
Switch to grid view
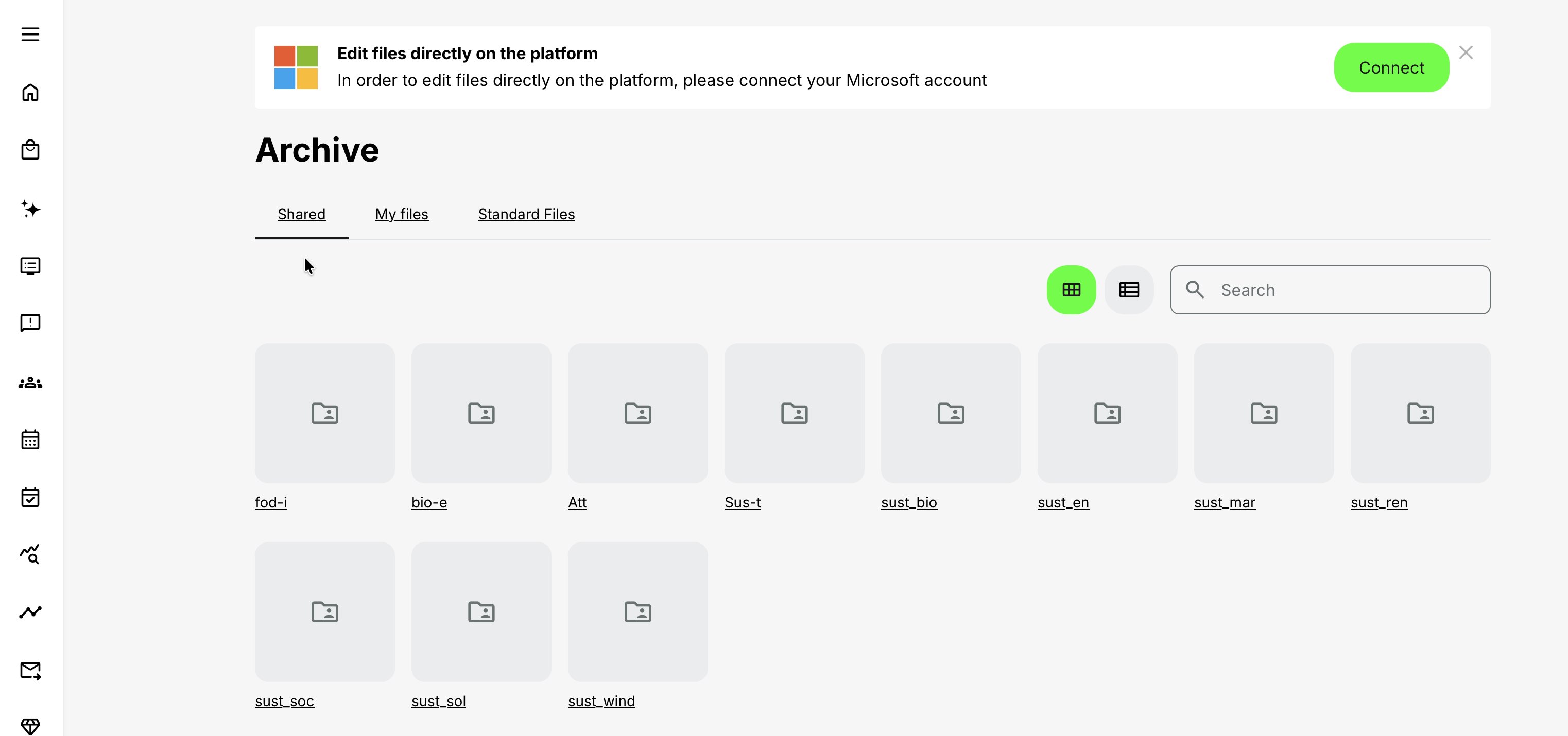(1071, 290)
